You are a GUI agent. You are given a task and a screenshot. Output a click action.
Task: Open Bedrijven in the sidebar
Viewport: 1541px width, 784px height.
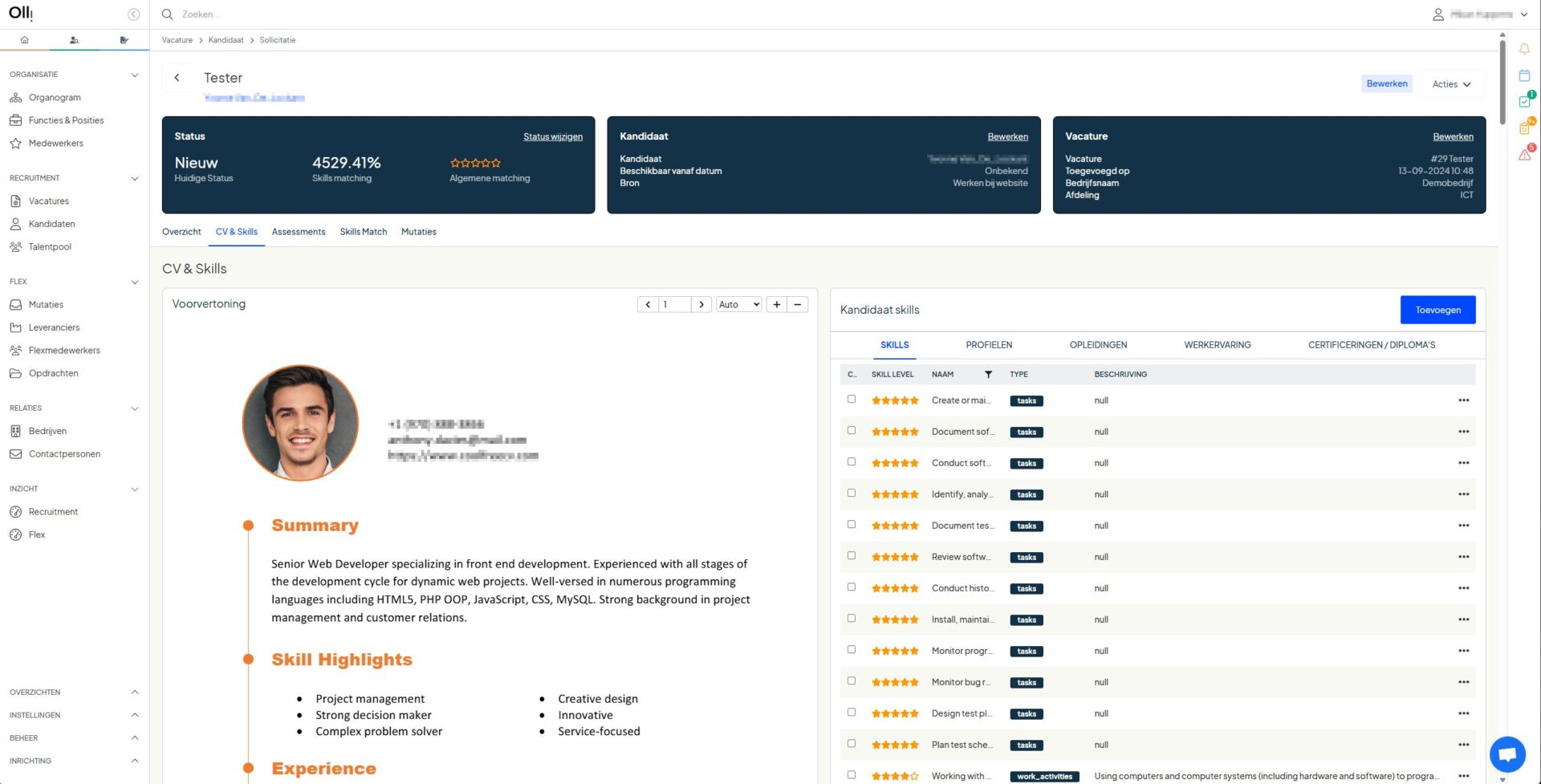(47, 431)
